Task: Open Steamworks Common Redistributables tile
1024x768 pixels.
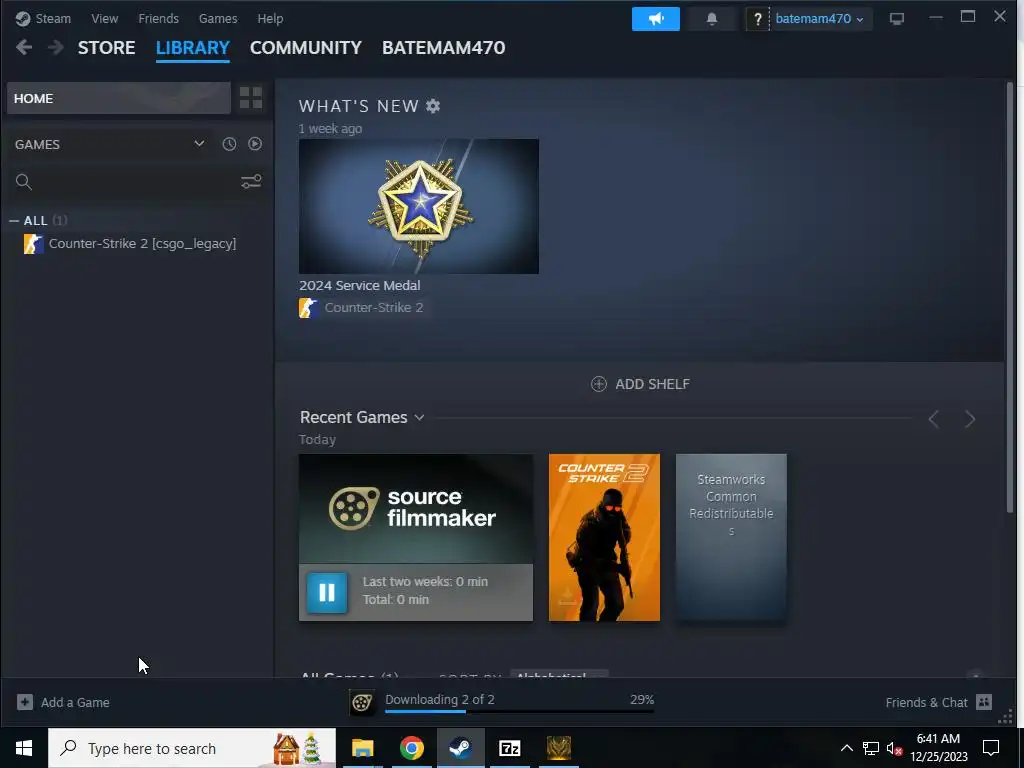Action: coord(731,537)
